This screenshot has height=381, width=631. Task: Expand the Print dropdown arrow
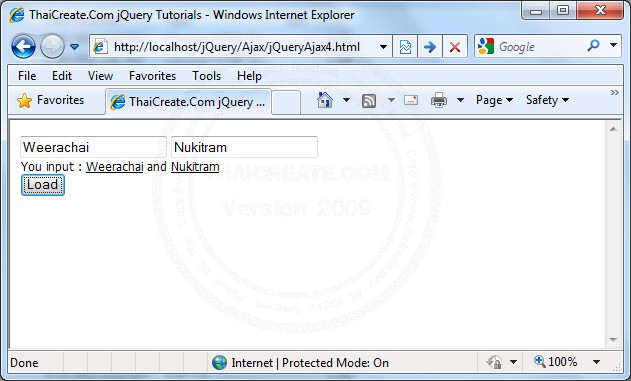point(460,100)
